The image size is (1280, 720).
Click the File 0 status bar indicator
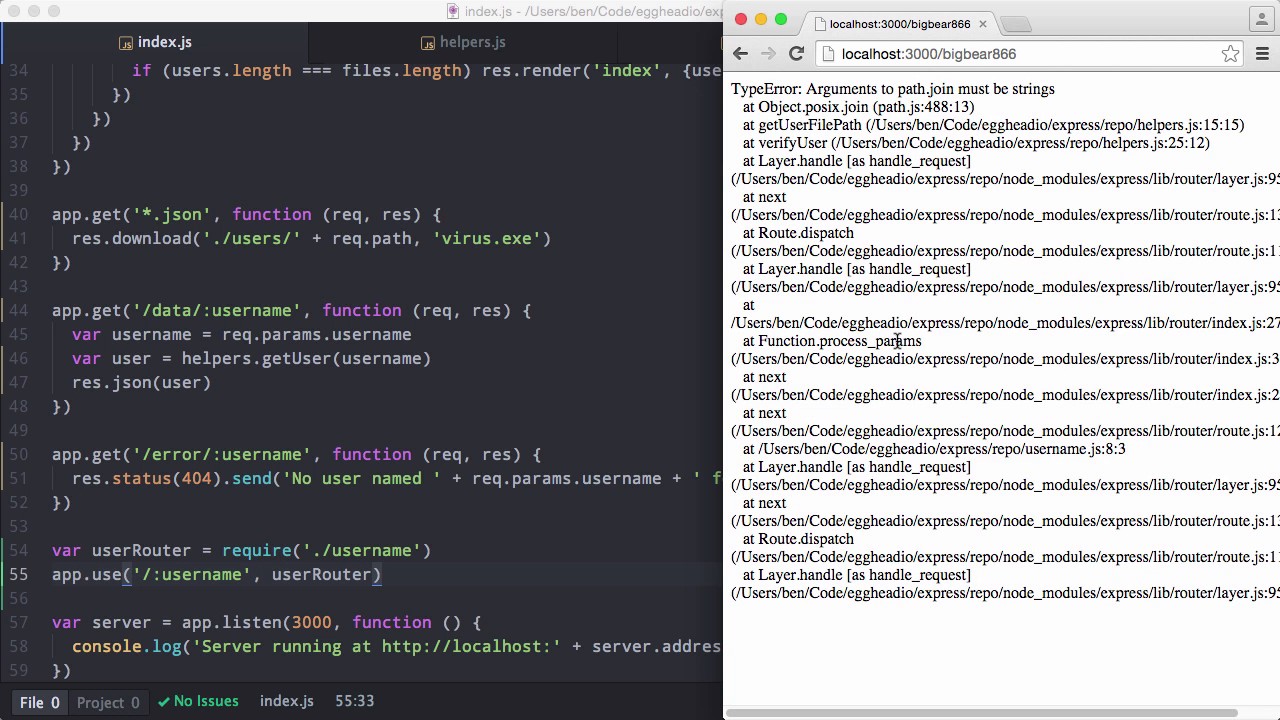tap(40, 702)
